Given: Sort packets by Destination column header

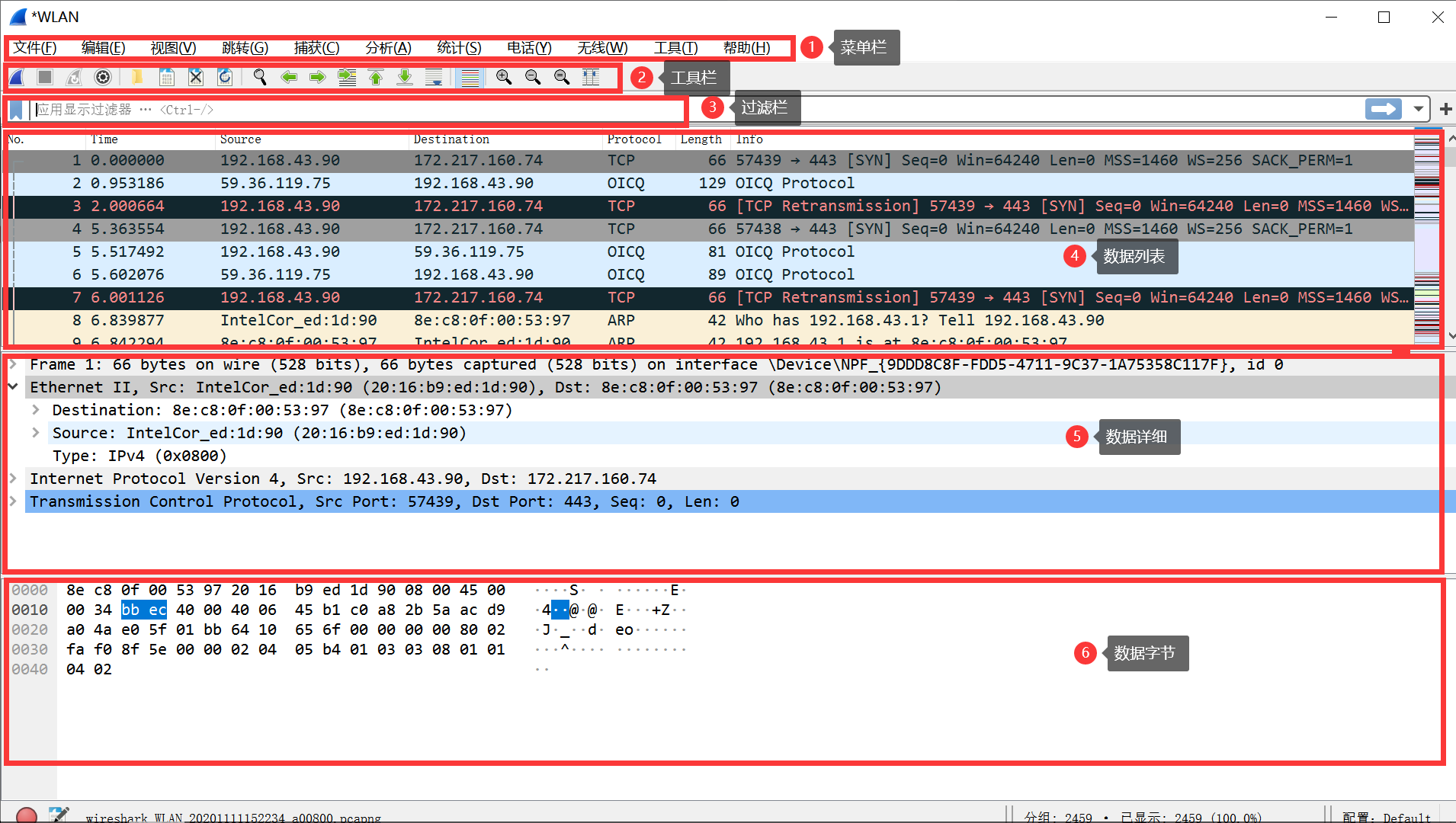Looking at the screenshot, I should tap(505, 139).
